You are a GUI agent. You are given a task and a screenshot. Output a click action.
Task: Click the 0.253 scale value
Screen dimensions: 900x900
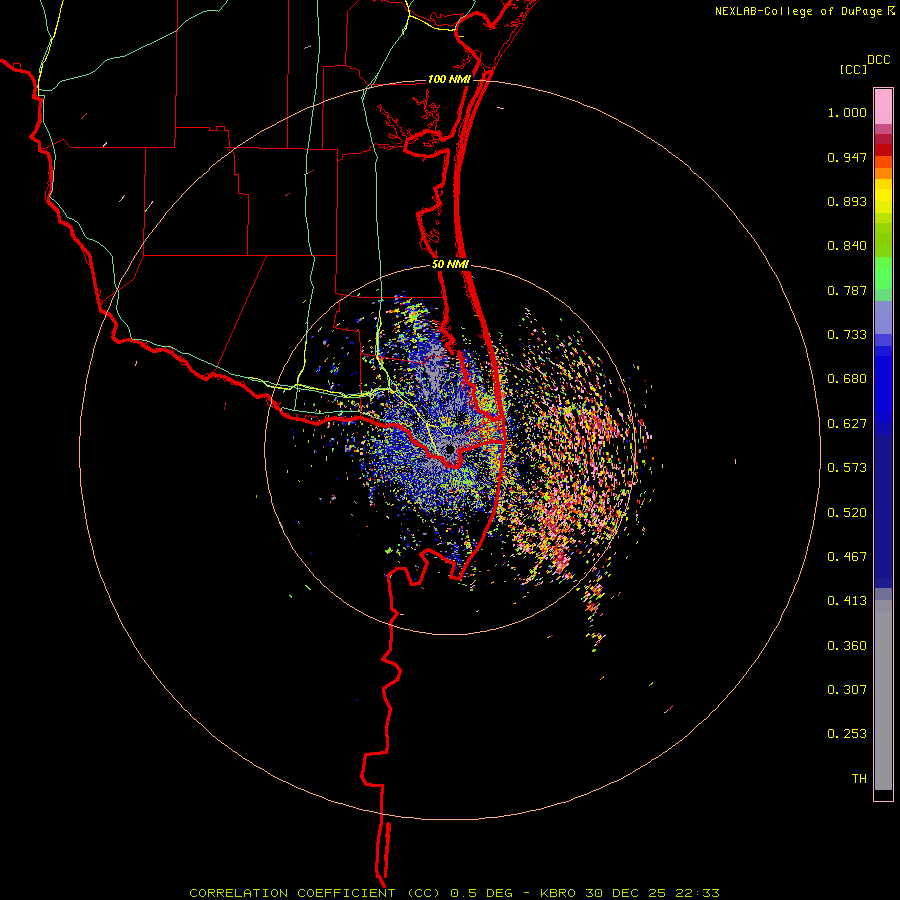[847, 734]
